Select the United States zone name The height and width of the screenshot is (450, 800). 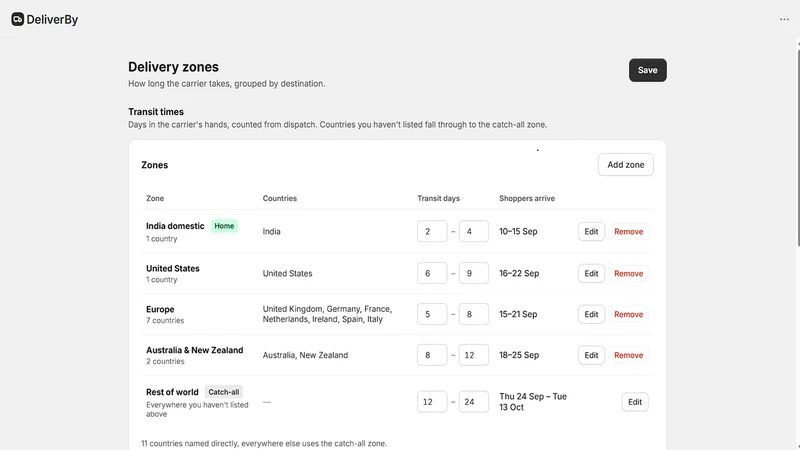pos(172,268)
